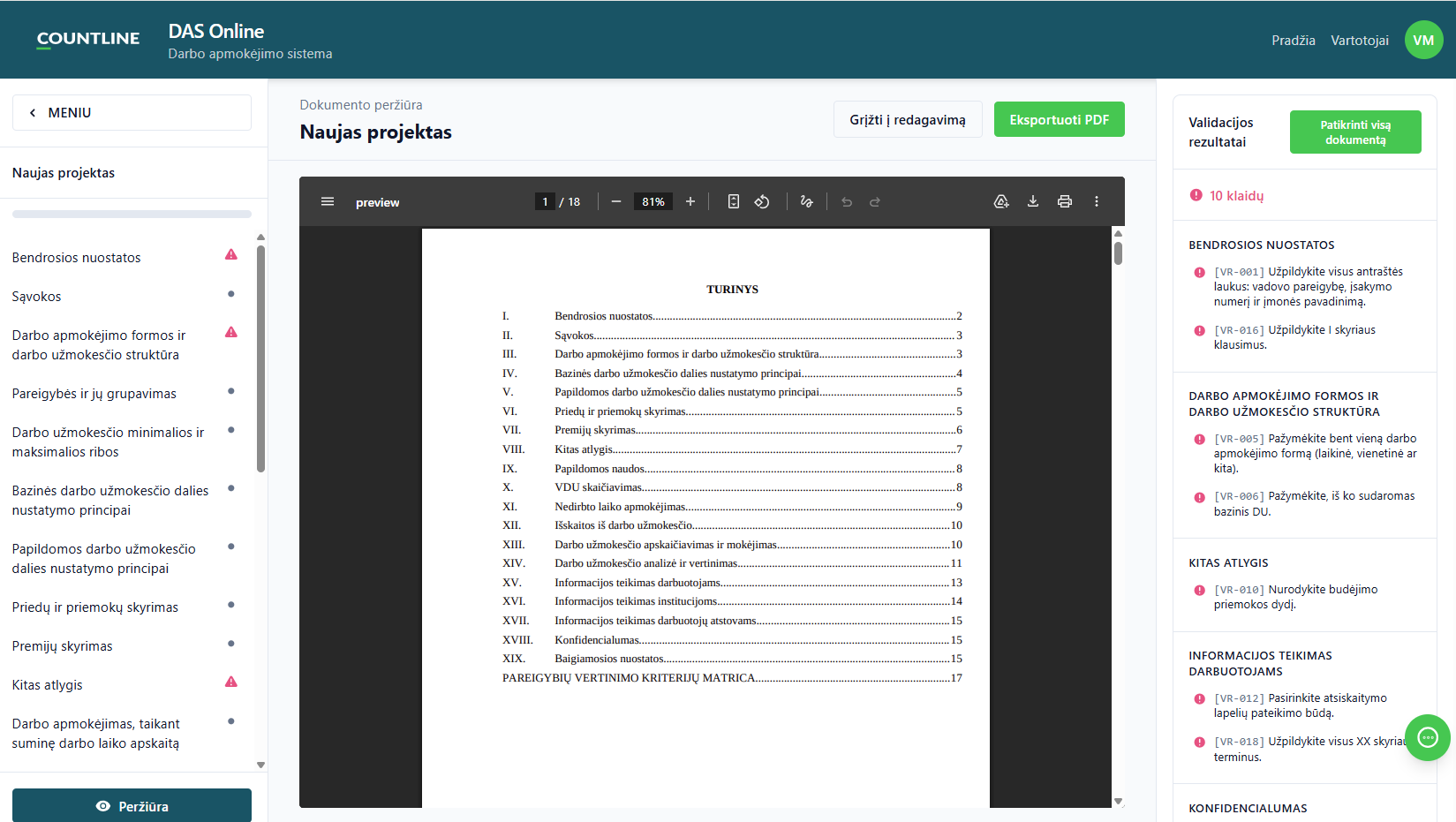The image size is (1456, 822).
Task: Click the Eksportuoti PDF button
Action: (1060, 119)
